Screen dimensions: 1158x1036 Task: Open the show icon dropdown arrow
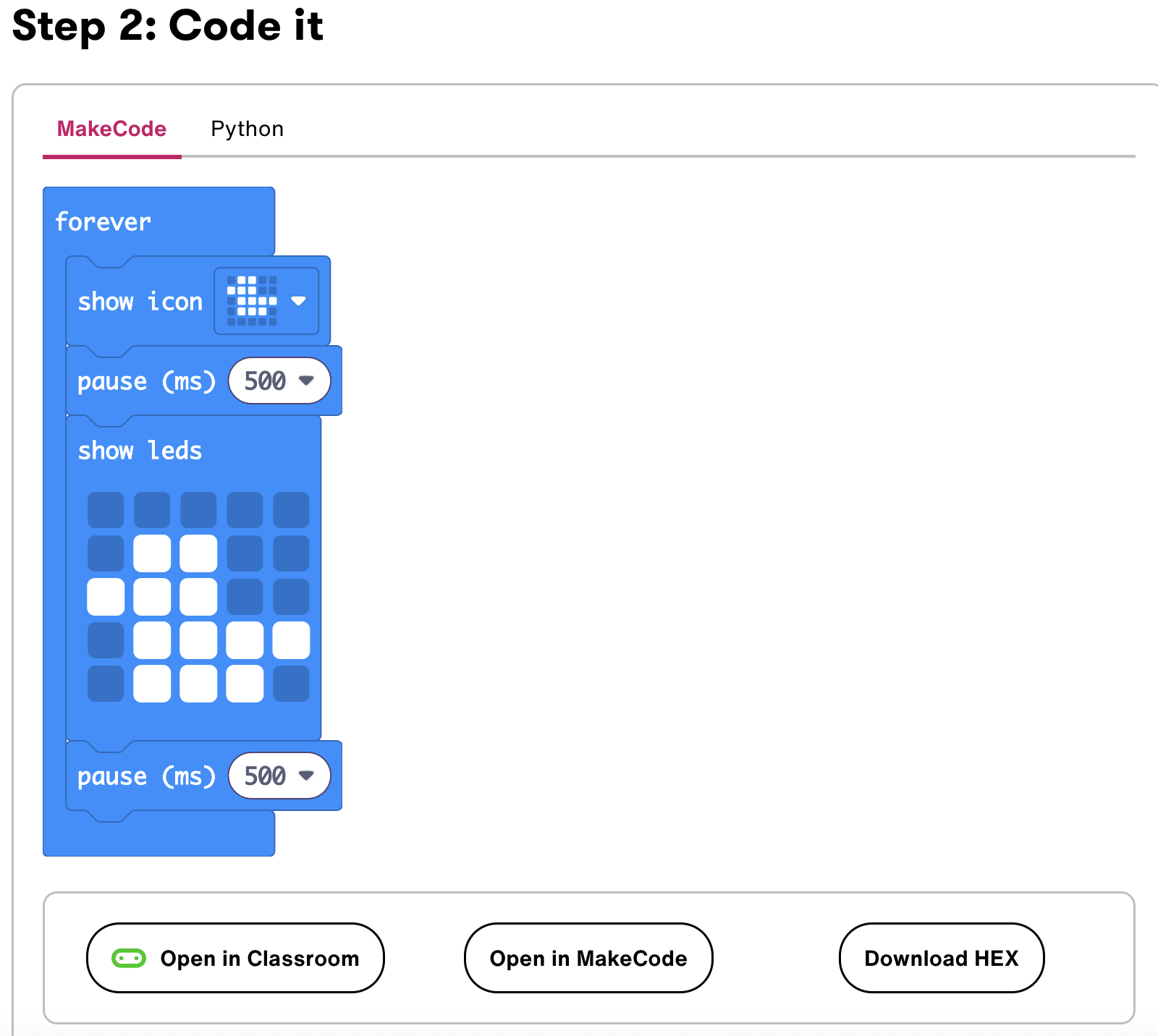pyautogui.click(x=298, y=301)
